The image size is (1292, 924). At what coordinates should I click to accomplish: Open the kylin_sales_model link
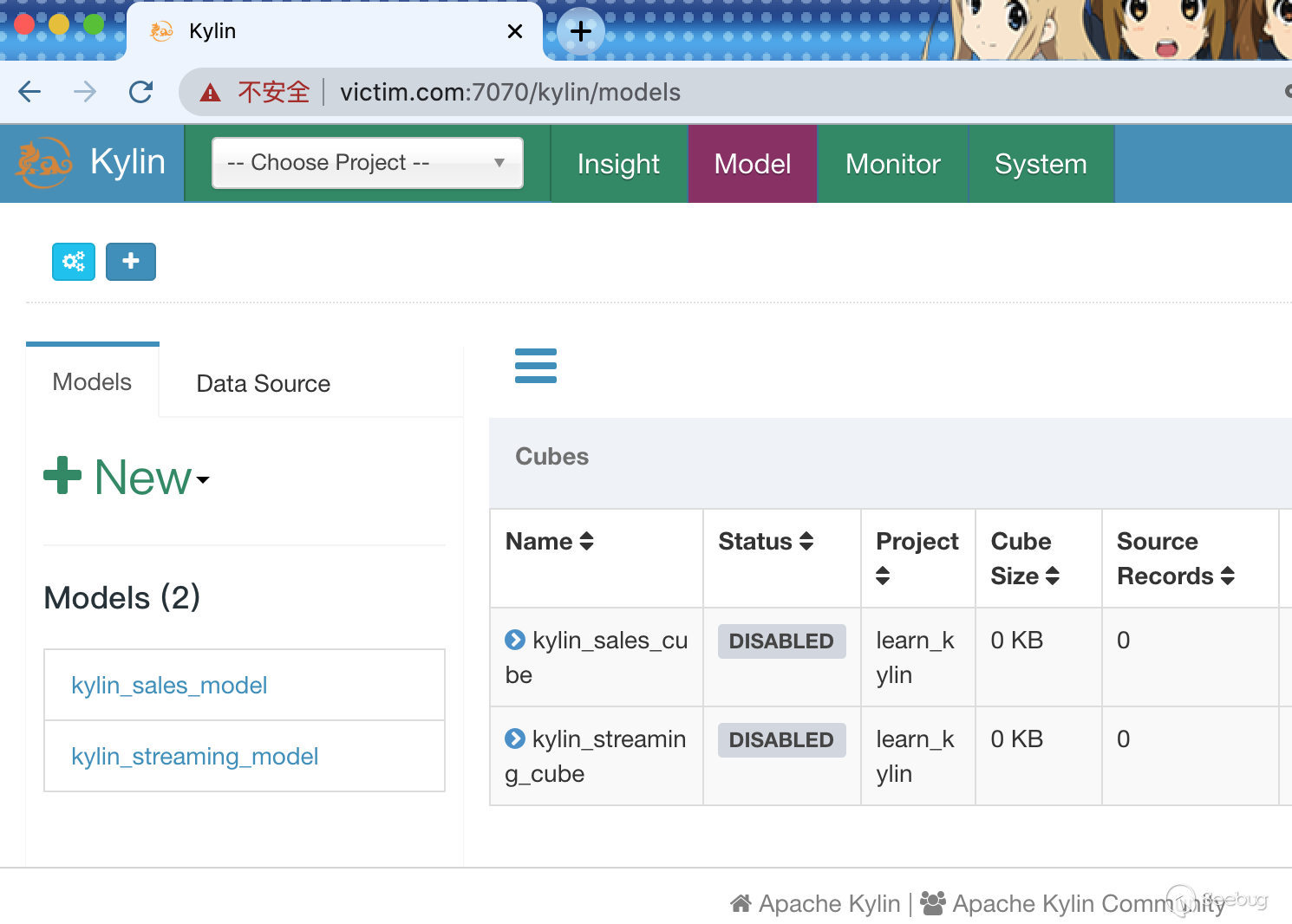click(169, 686)
